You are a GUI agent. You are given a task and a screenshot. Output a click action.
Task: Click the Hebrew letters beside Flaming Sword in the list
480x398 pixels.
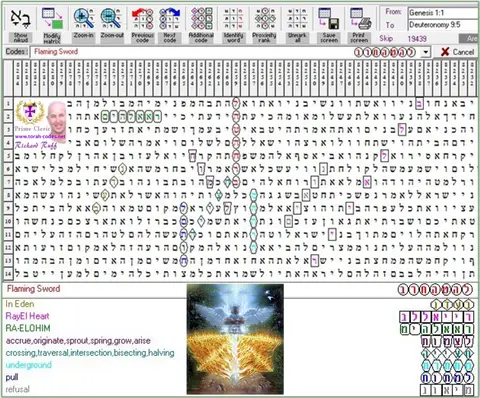(435, 289)
